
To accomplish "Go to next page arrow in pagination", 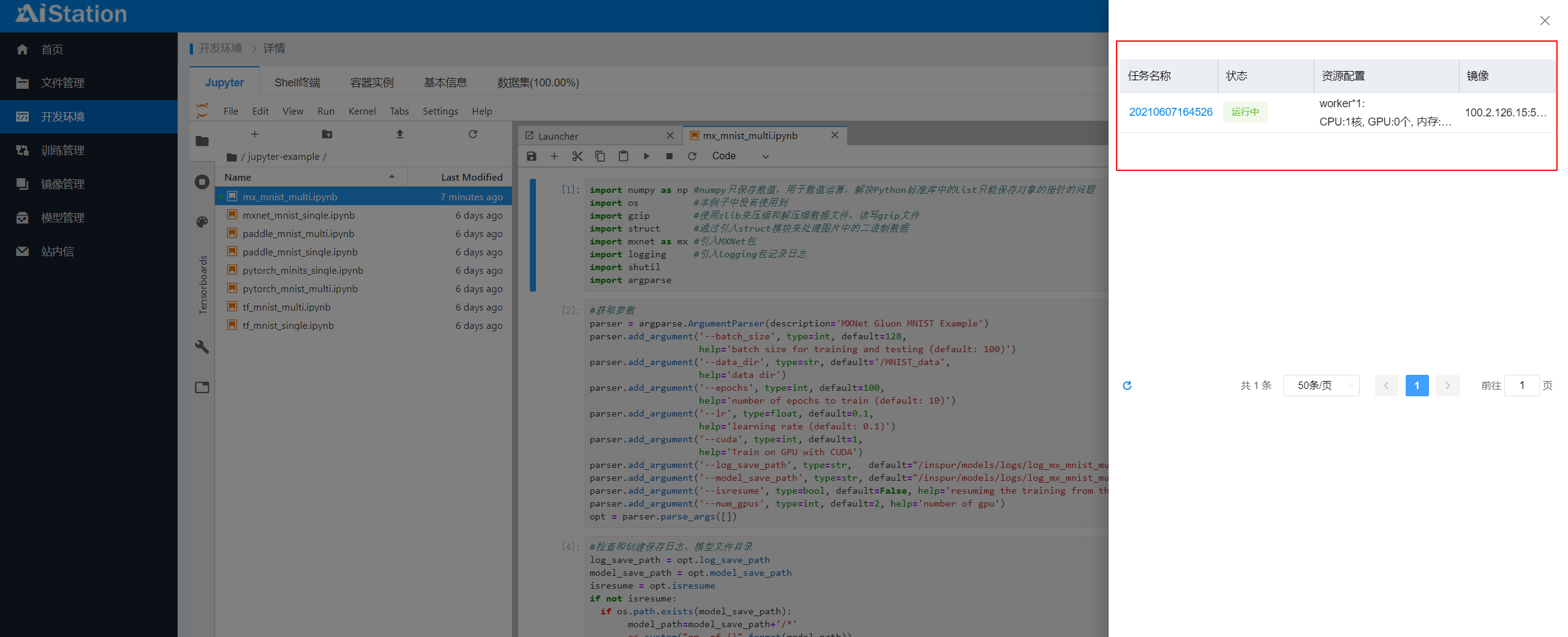I will click(x=1447, y=385).
